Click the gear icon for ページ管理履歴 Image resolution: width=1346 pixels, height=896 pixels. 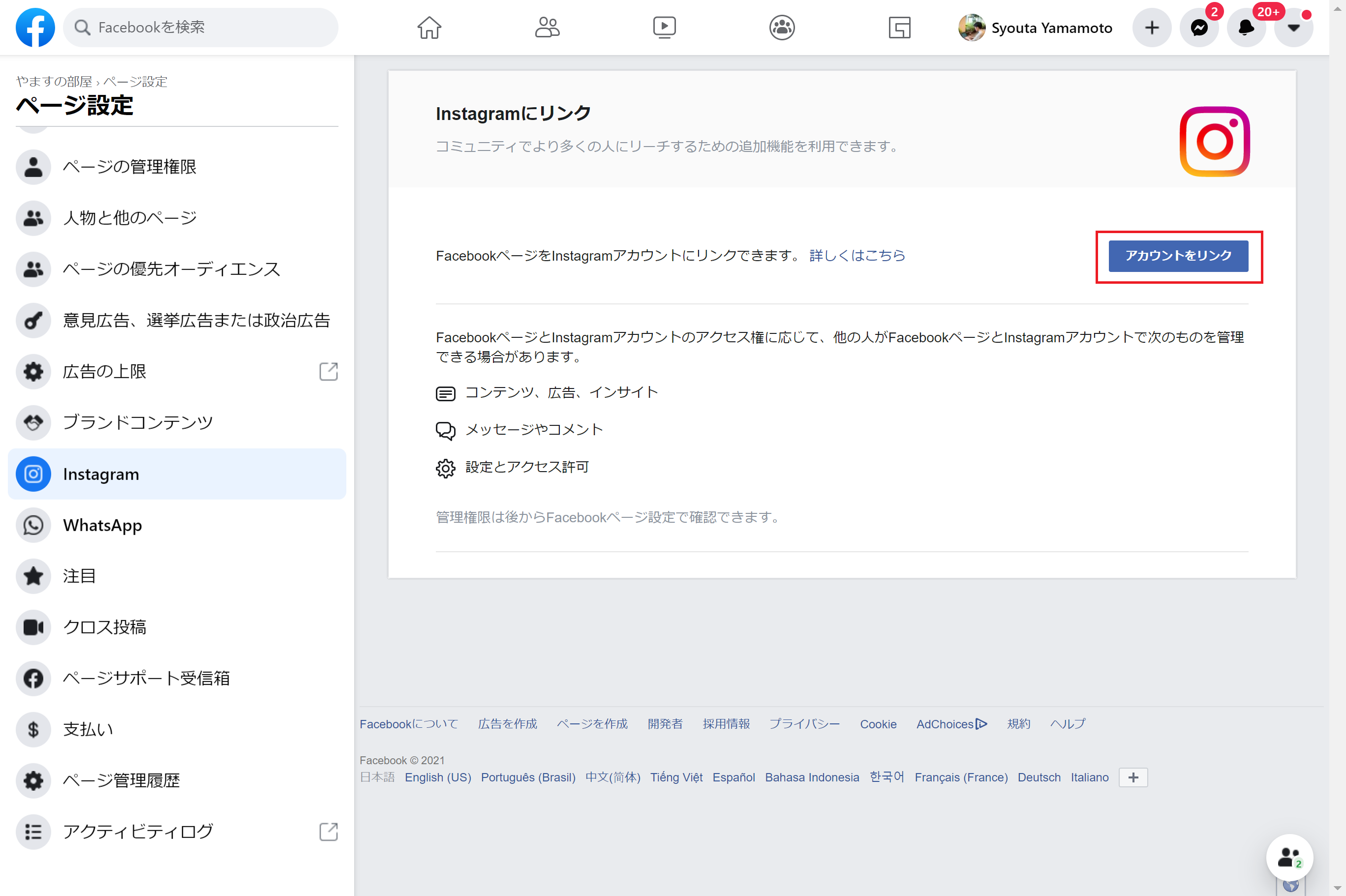33,780
